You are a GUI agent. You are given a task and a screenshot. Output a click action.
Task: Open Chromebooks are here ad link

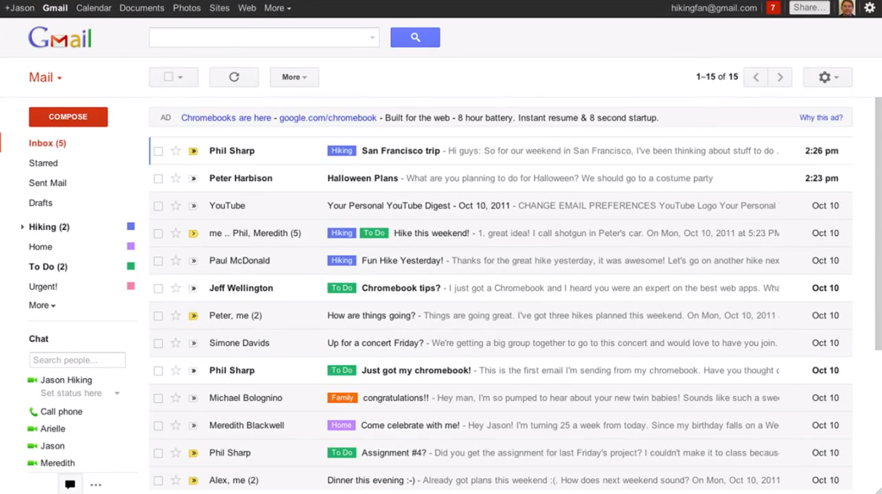pos(226,118)
